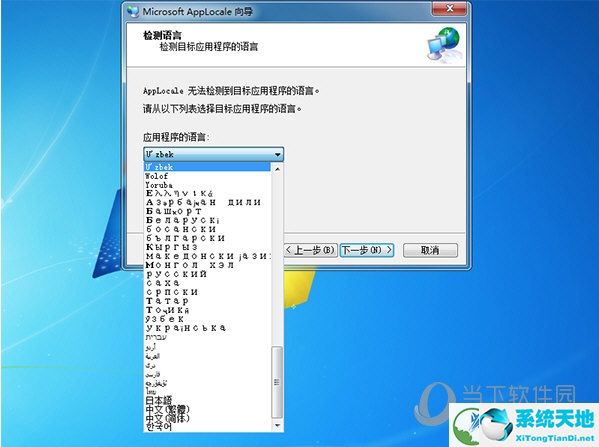This screenshot has width=599, height=447.
Task: Pick Башҡорт from the dropdown list
Action: pyautogui.click(x=207, y=211)
